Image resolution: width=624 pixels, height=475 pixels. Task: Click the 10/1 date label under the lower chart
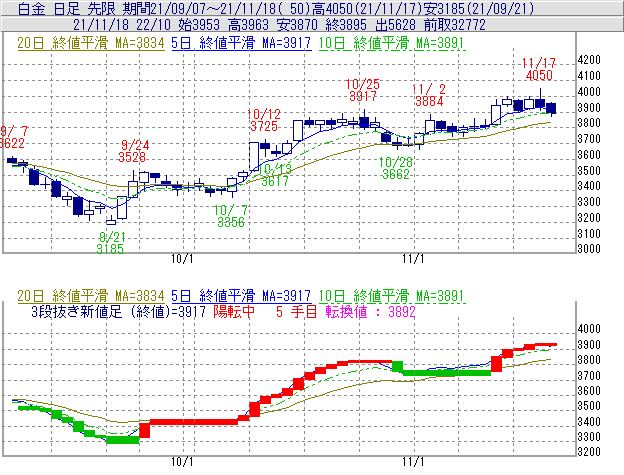[x=182, y=462]
